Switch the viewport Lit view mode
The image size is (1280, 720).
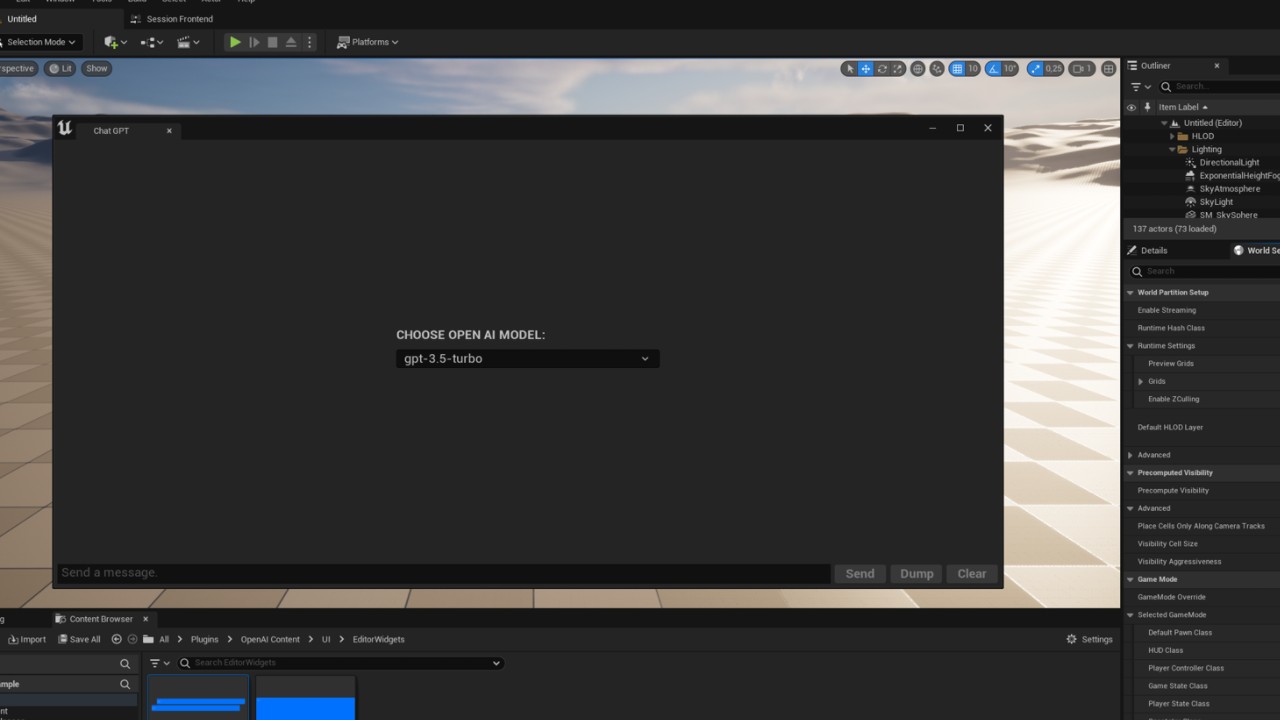[61, 68]
